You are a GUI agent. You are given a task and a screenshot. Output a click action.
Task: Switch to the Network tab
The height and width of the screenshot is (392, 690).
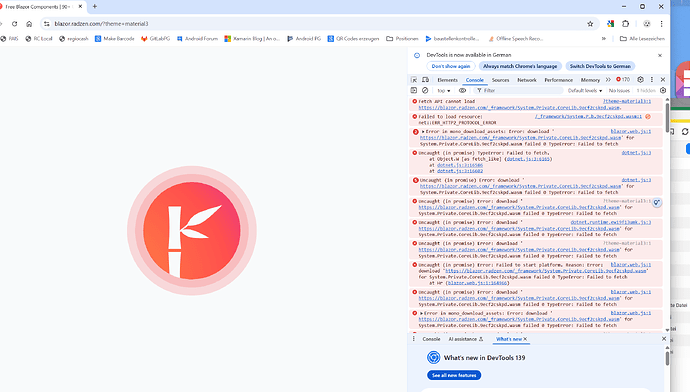pyautogui.click(x=527, y=80)
